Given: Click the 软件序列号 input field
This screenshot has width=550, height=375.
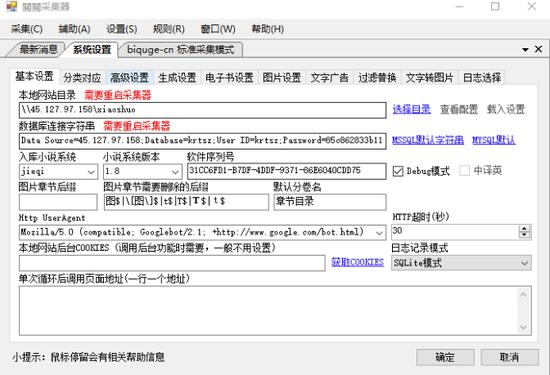Looking at the screenshot, I should pos(287,171).
